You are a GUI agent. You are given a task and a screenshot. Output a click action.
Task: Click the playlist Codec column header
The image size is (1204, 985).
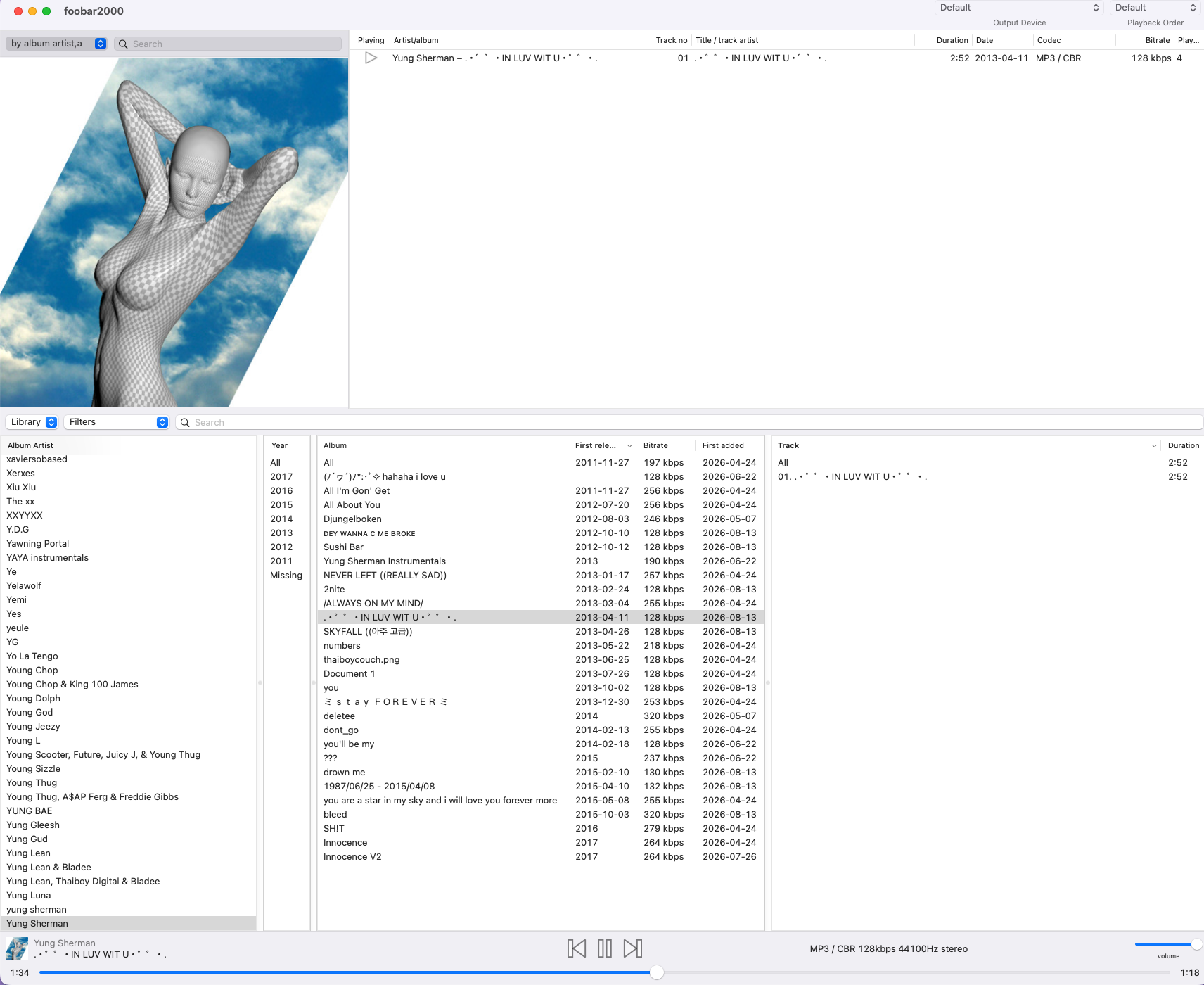coord(1074,40)
